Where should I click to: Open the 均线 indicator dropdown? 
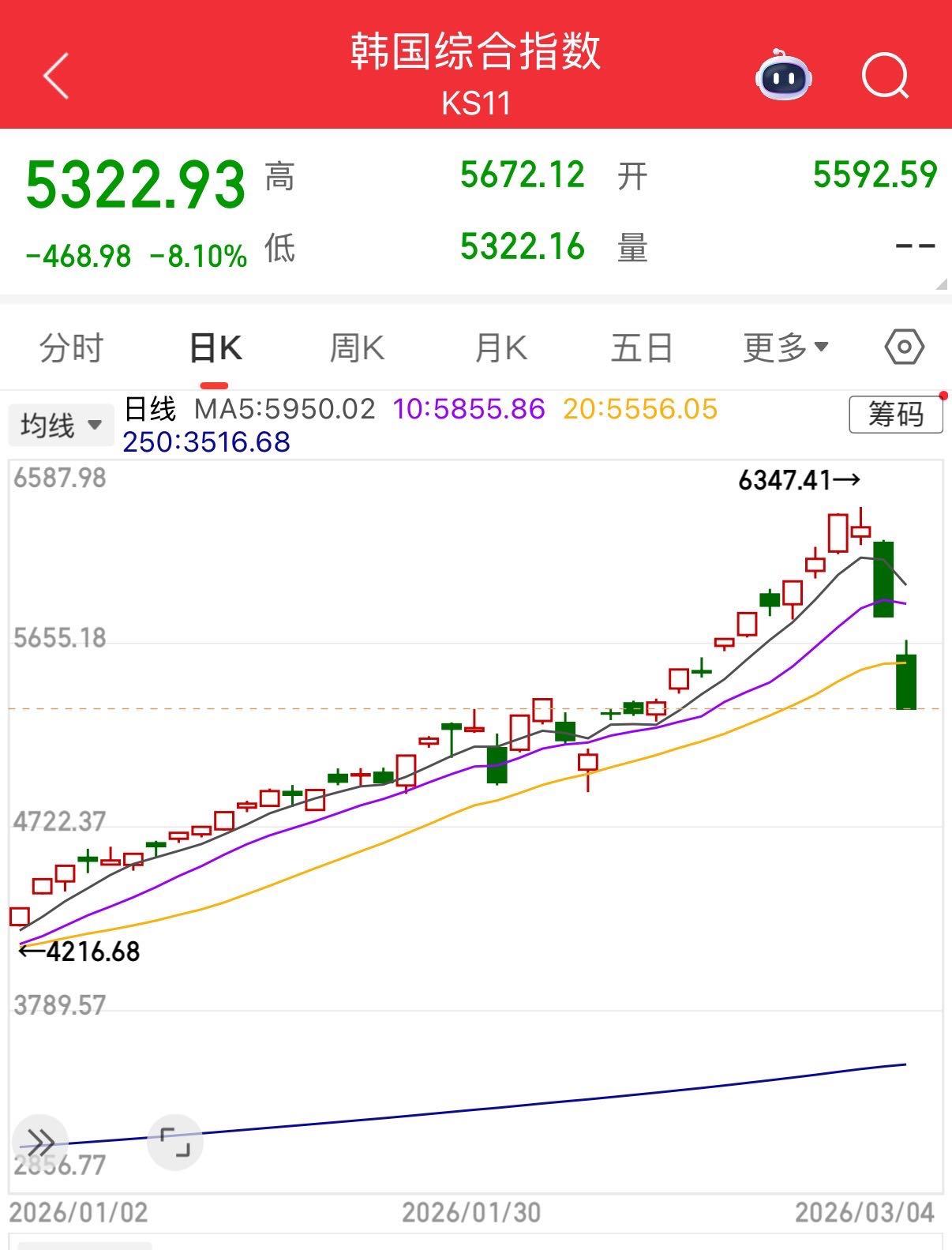pyautogui.click(x=62, y=426)
